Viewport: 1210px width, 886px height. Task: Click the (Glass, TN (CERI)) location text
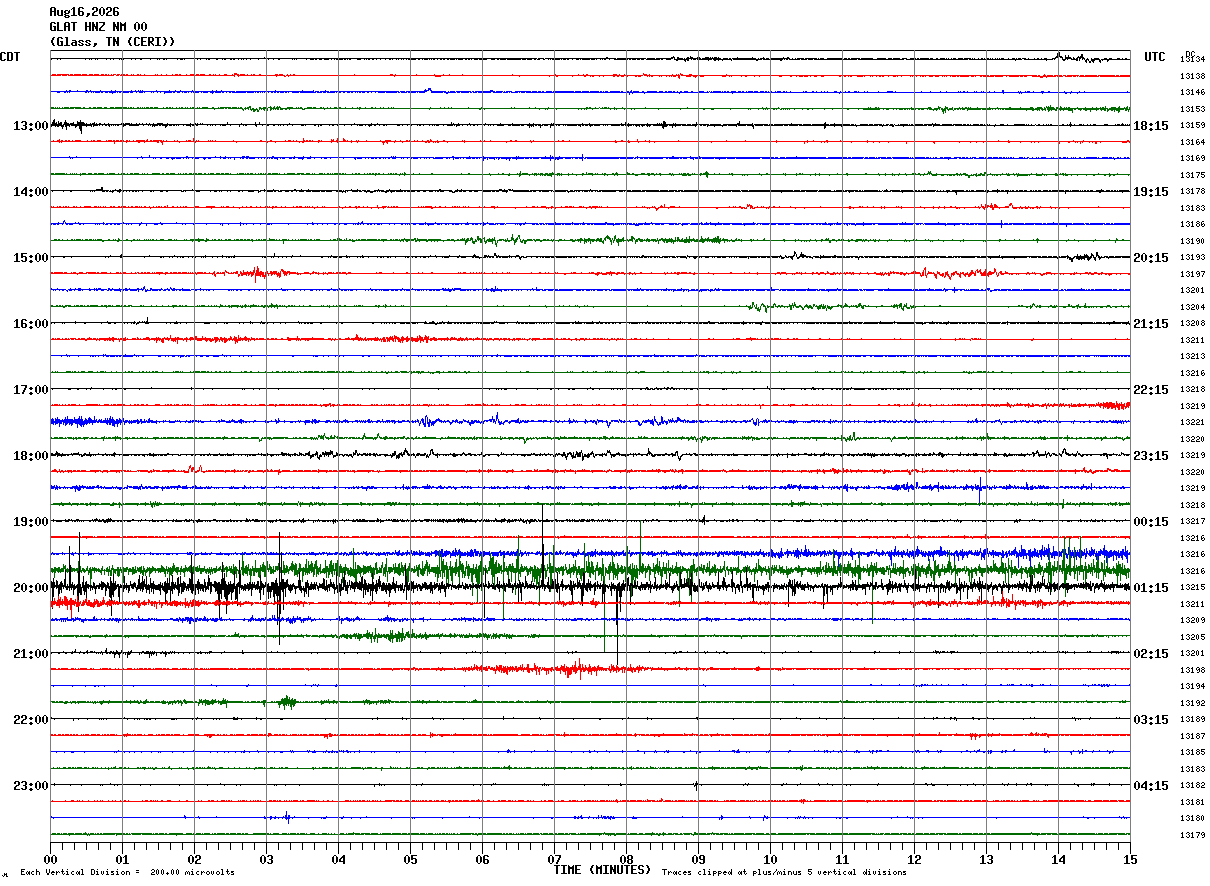[113, 42]
